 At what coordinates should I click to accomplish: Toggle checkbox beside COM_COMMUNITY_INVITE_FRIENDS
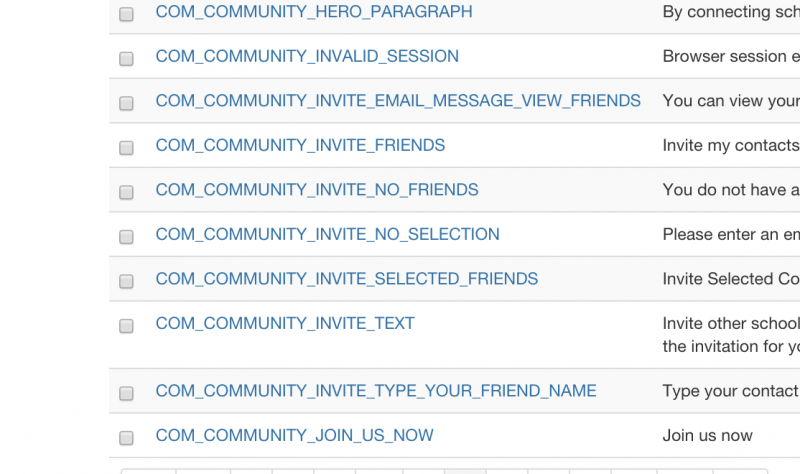click(x=126, y=147)
